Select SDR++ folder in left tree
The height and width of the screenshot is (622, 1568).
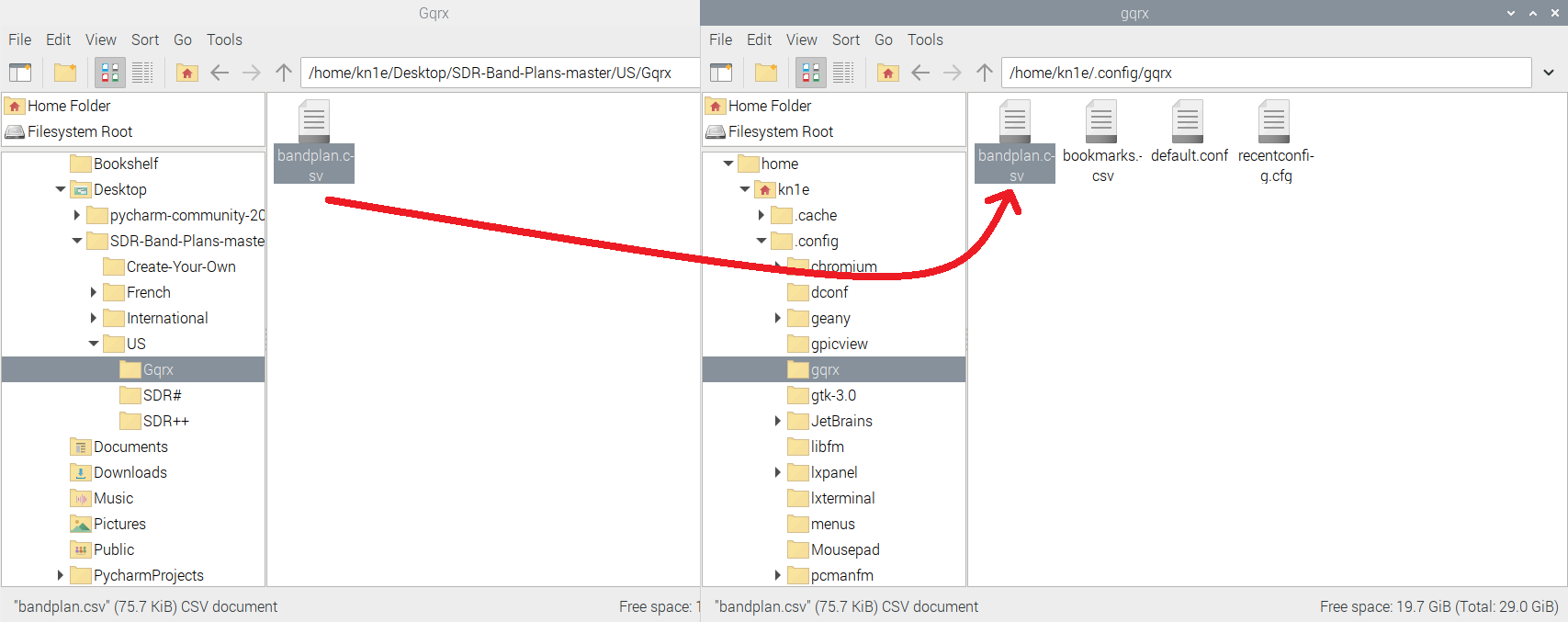point(154,421)
